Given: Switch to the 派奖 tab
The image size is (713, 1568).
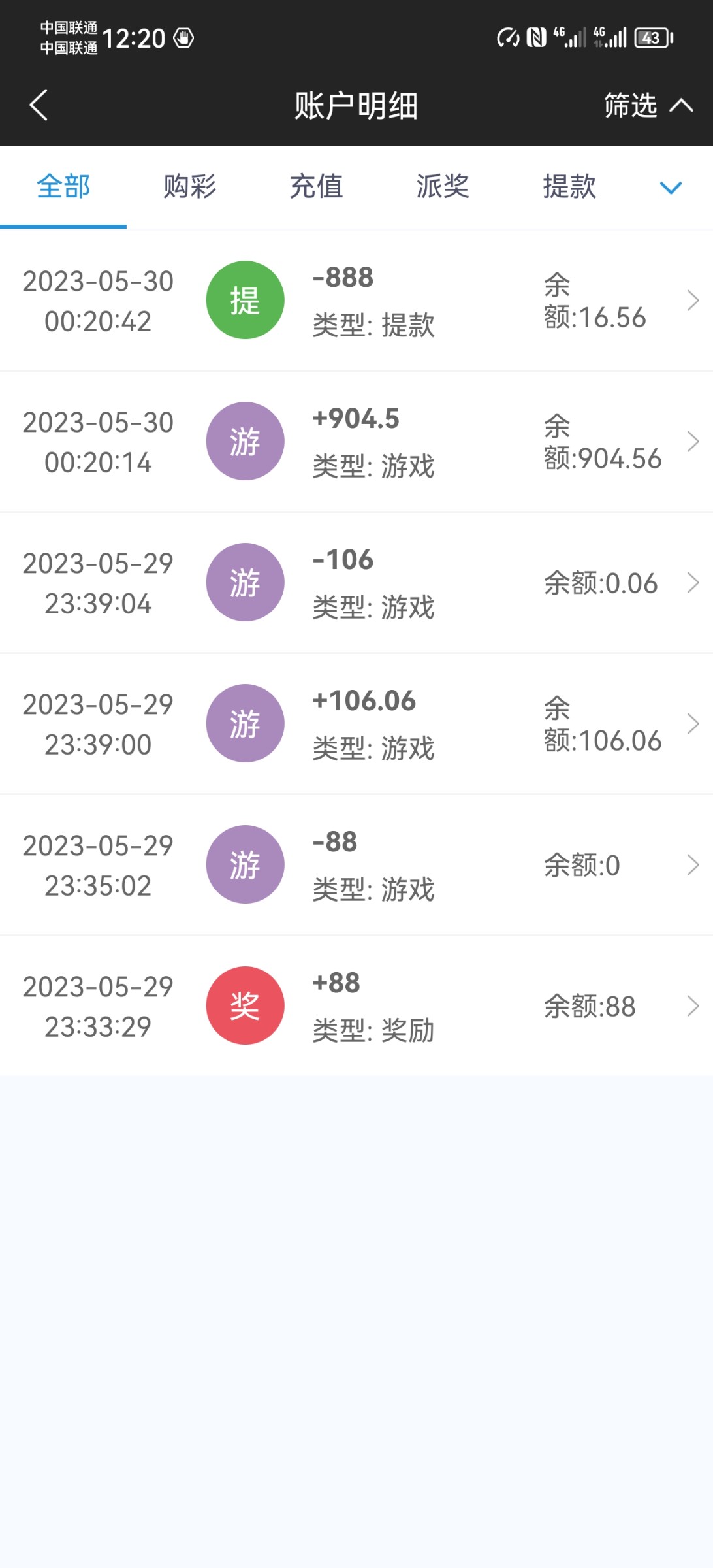Looking at the screenshot, I should pyautogui.click(x=443, y=187).
